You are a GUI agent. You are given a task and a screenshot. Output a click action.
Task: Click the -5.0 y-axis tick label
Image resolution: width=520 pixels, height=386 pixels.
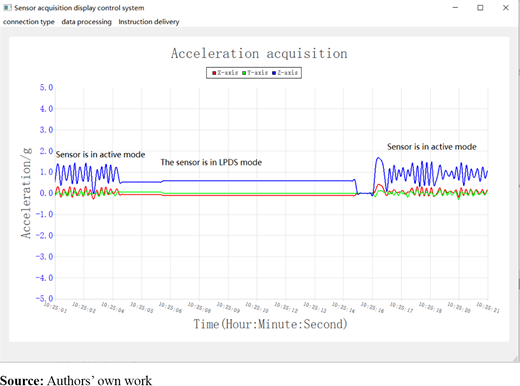(x=44, y=298)
